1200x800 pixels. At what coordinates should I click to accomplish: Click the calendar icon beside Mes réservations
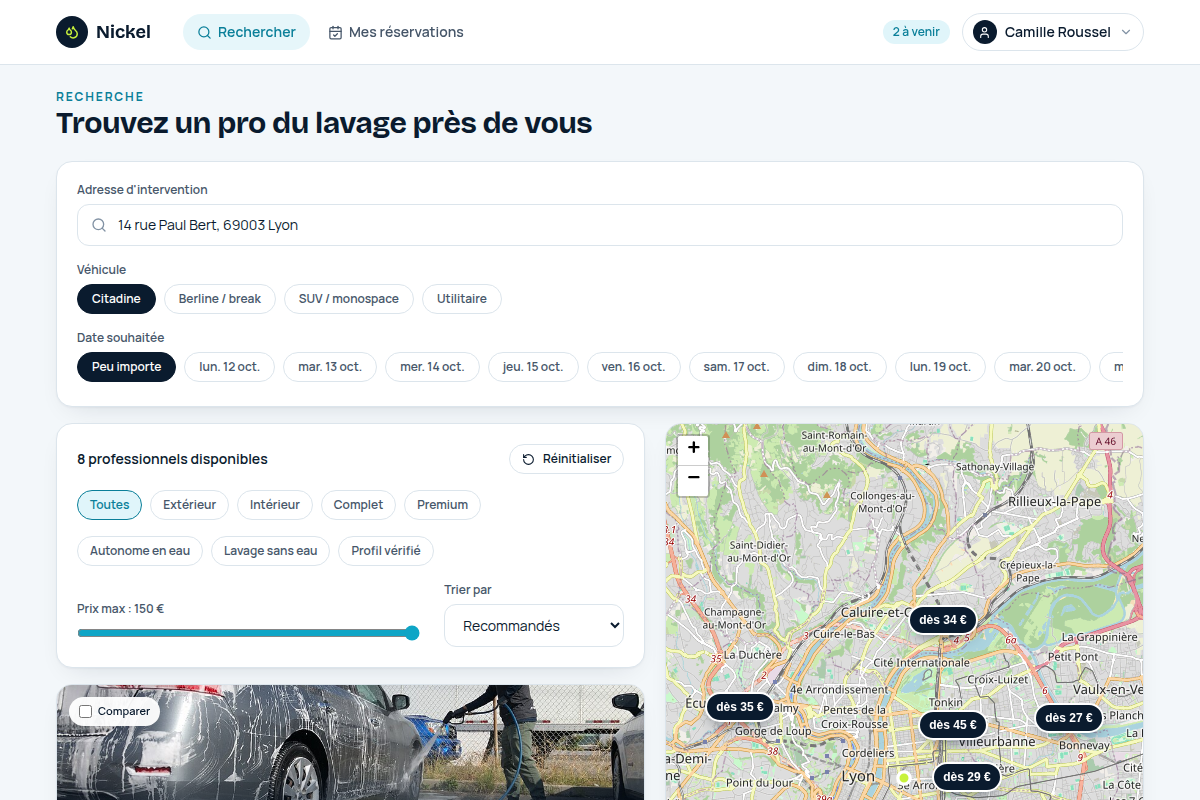336,32
